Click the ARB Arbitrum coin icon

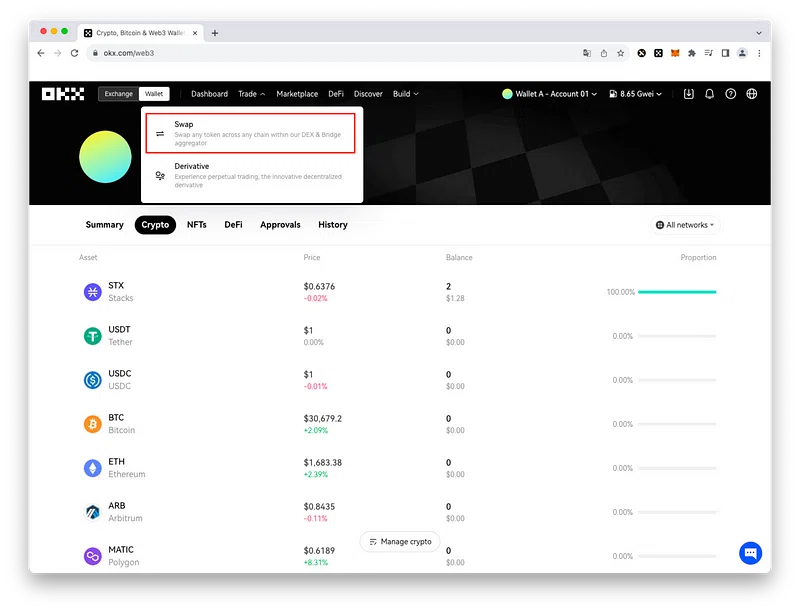[x=92, y=512]
